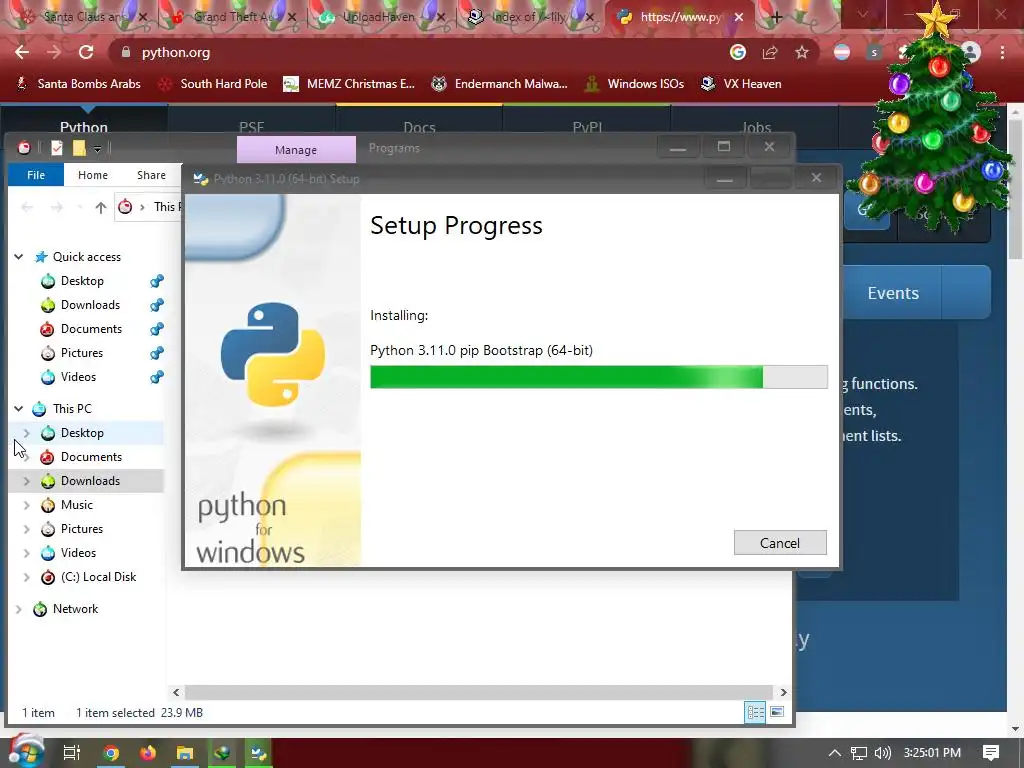
Task: Expand (C:) Local Disk node
Action: coord(27,577)
